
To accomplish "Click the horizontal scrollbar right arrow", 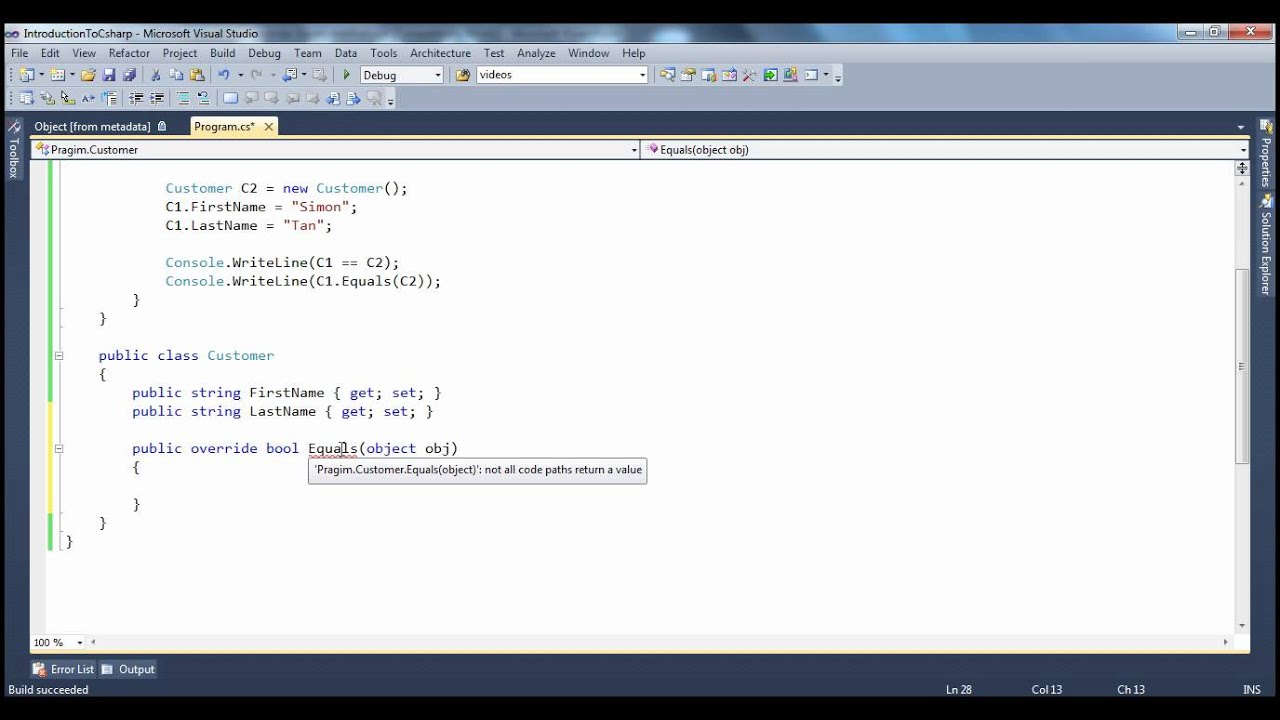I will (x=1226, y=643).
